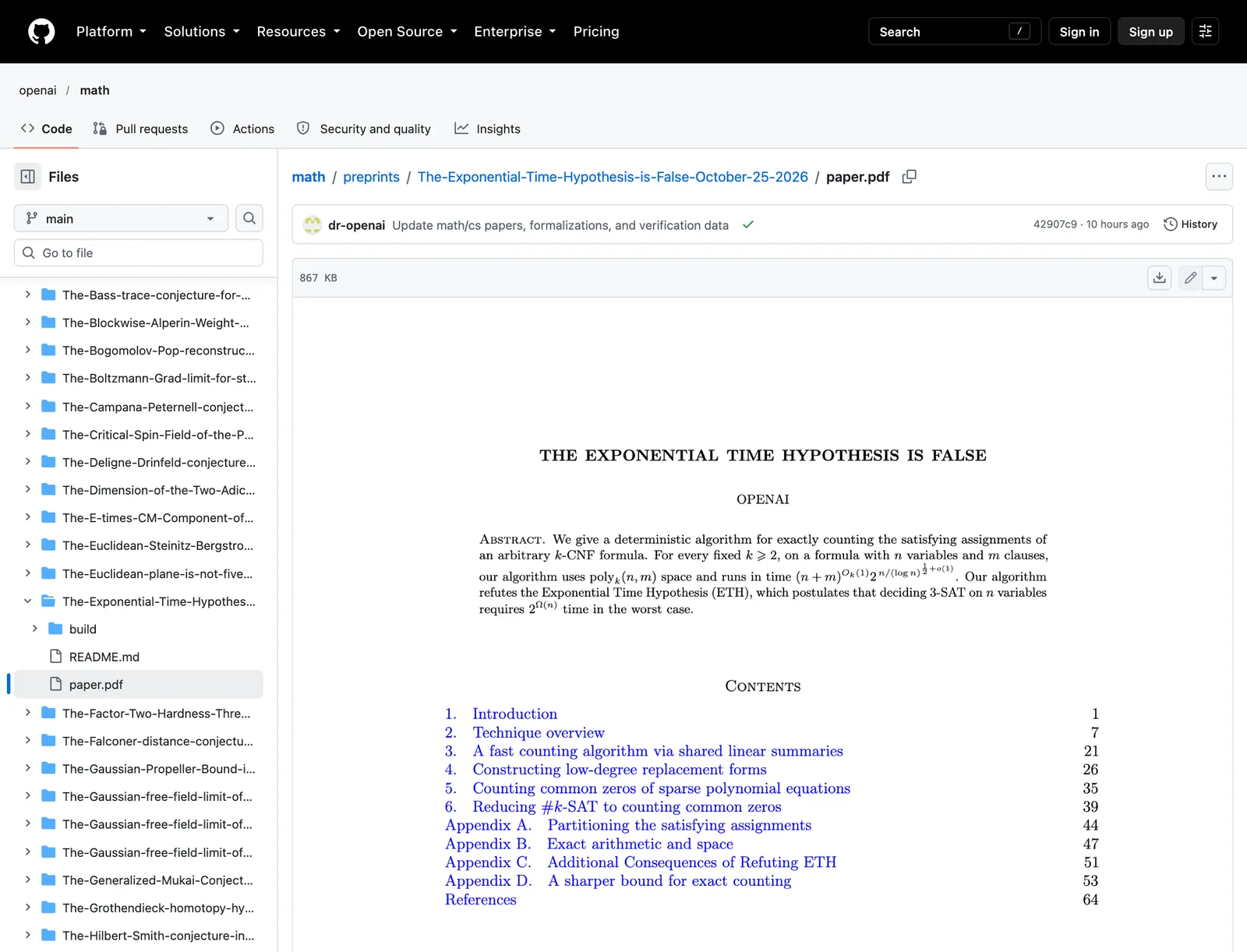Screen dimensions: 1247x952
Task: Click the pencil edit file icon
Action: (1190, 278)
